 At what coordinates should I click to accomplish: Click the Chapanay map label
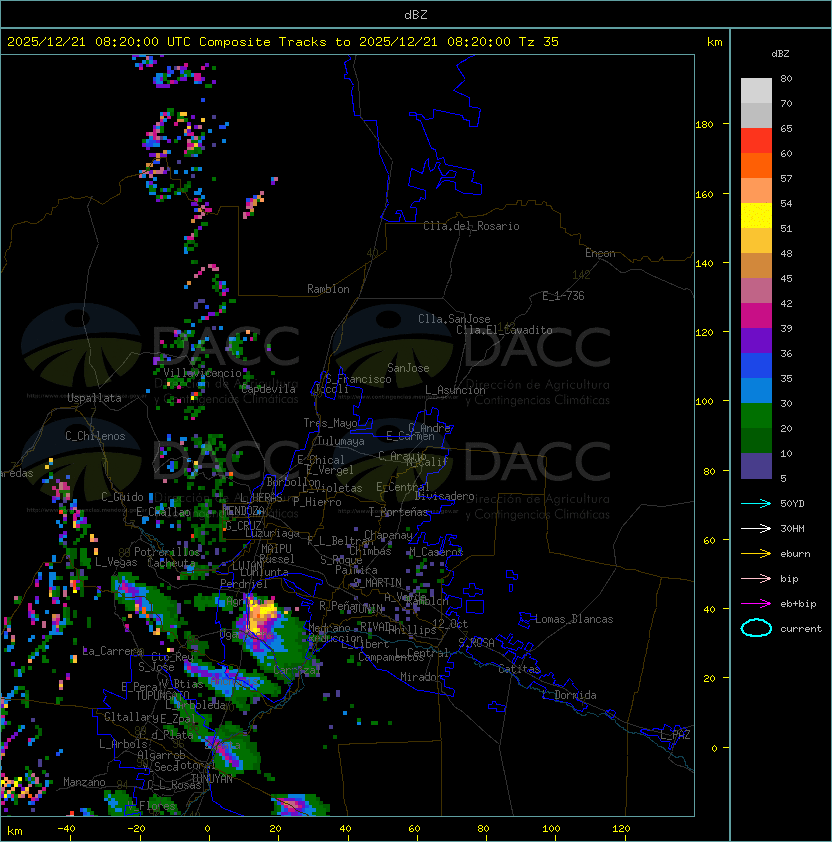(x=388, y=535)
